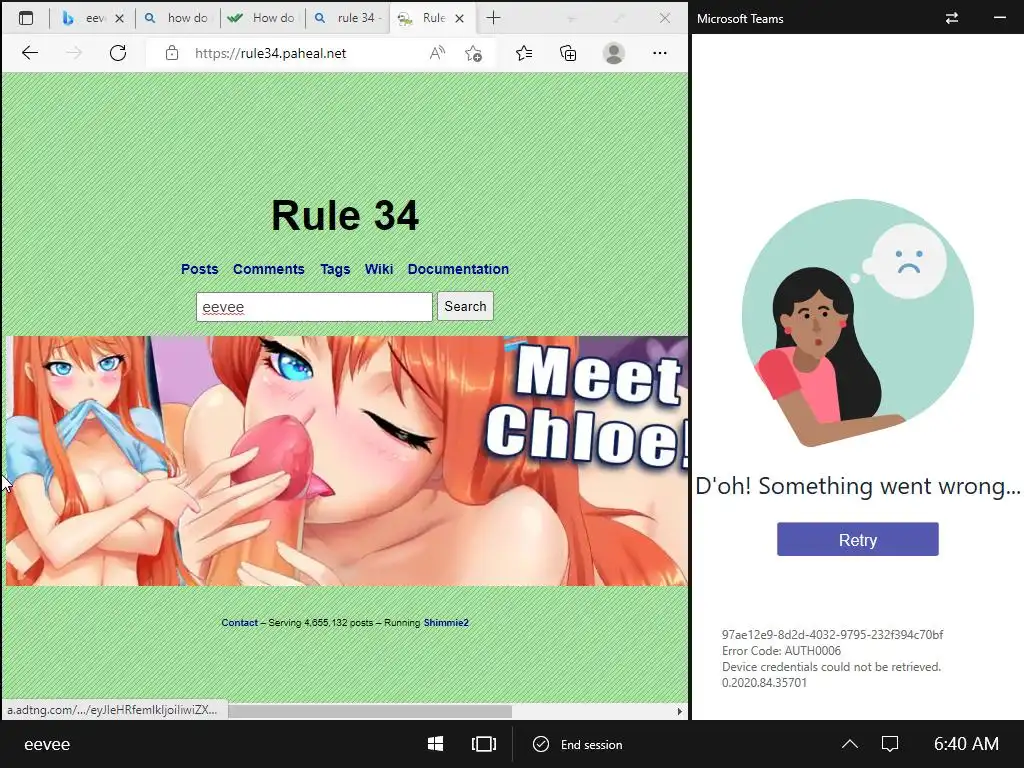Open the Shimmie2 footer link
The height and width of the screenshot is (768, 1024).
coord(446,623)
